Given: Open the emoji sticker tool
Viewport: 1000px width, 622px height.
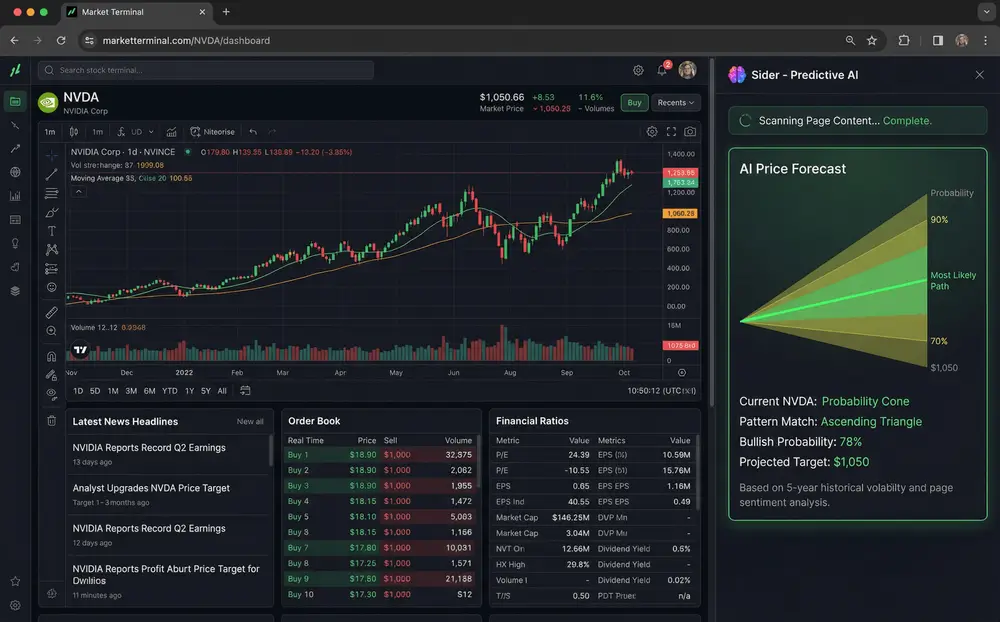Looking at the screenshot, I should click(x=52, y=287).
